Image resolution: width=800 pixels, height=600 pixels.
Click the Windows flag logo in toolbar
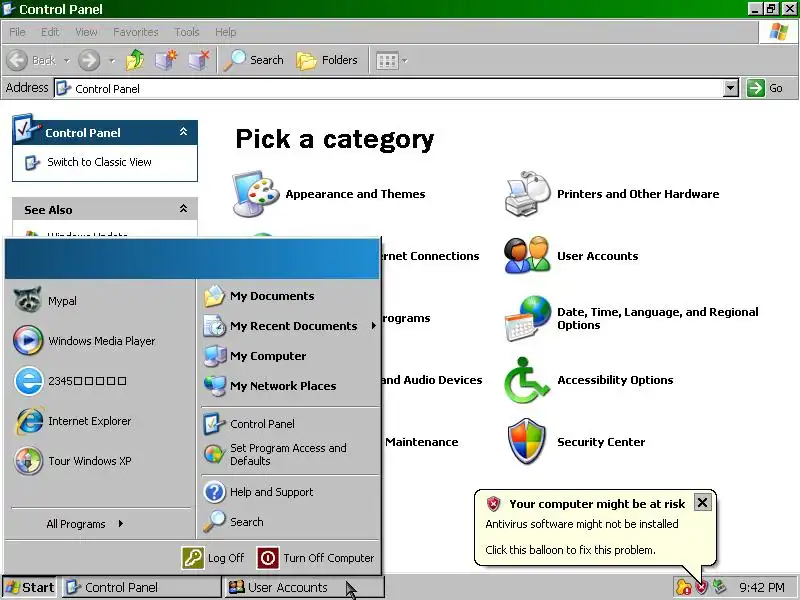pos(778,32)
